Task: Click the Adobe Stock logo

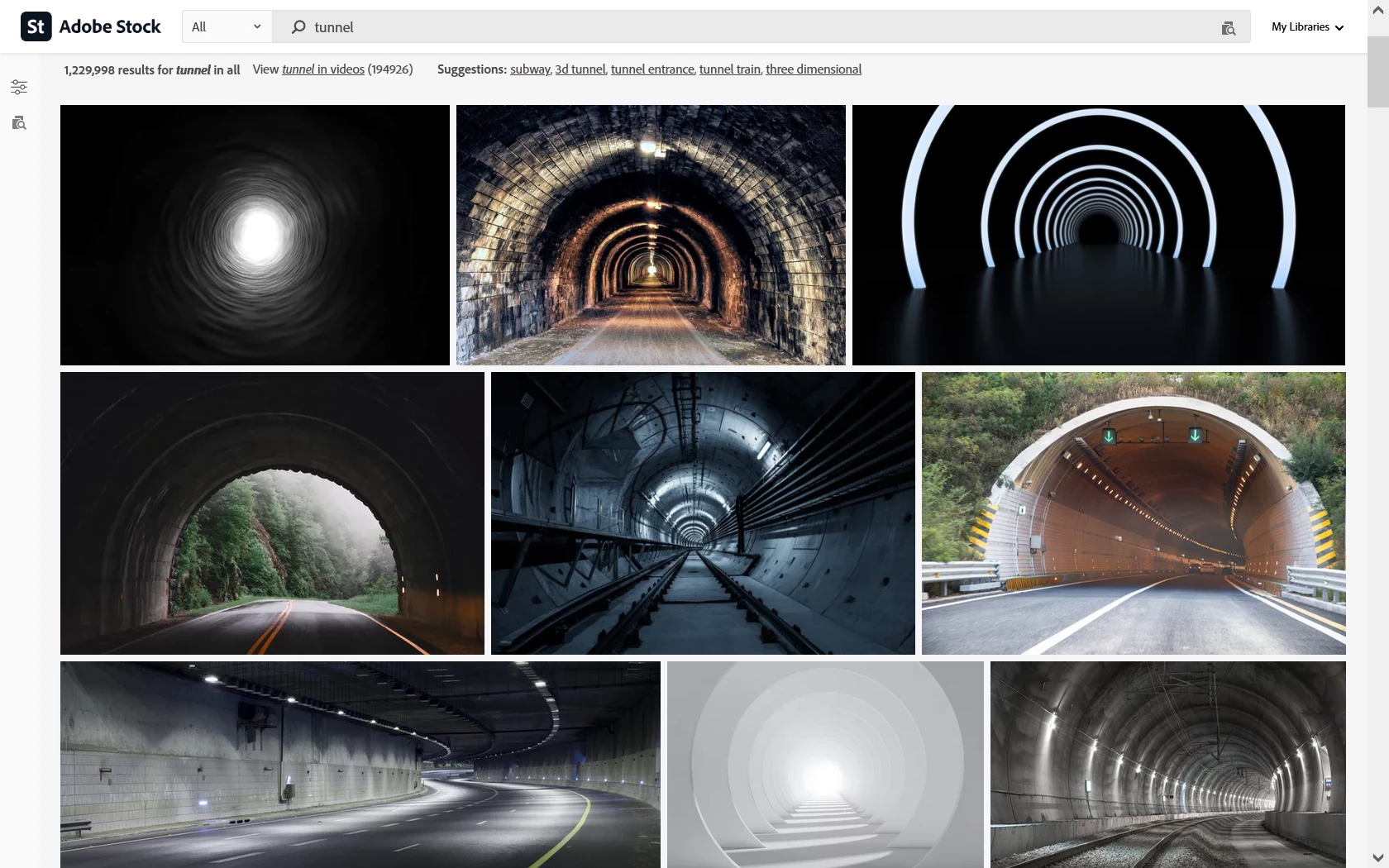Action: point(91,26)
